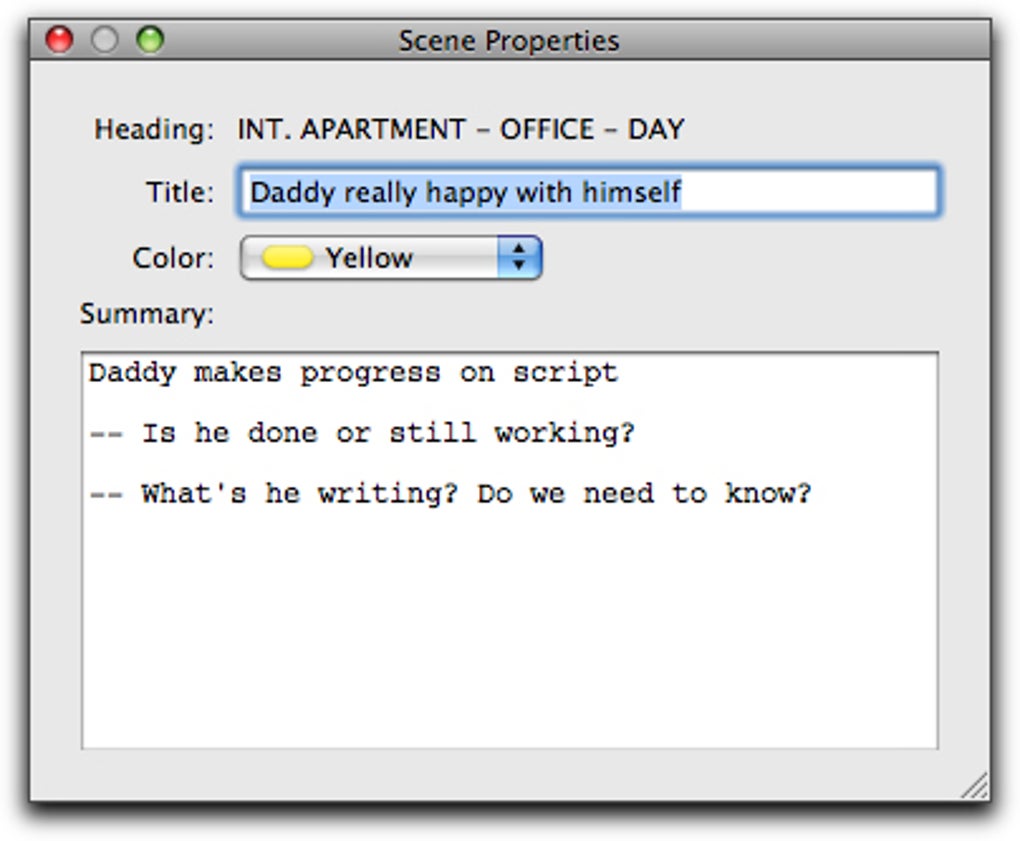Click the Heading label
The width and height of the screenshot is (1020, 841).
154,129
